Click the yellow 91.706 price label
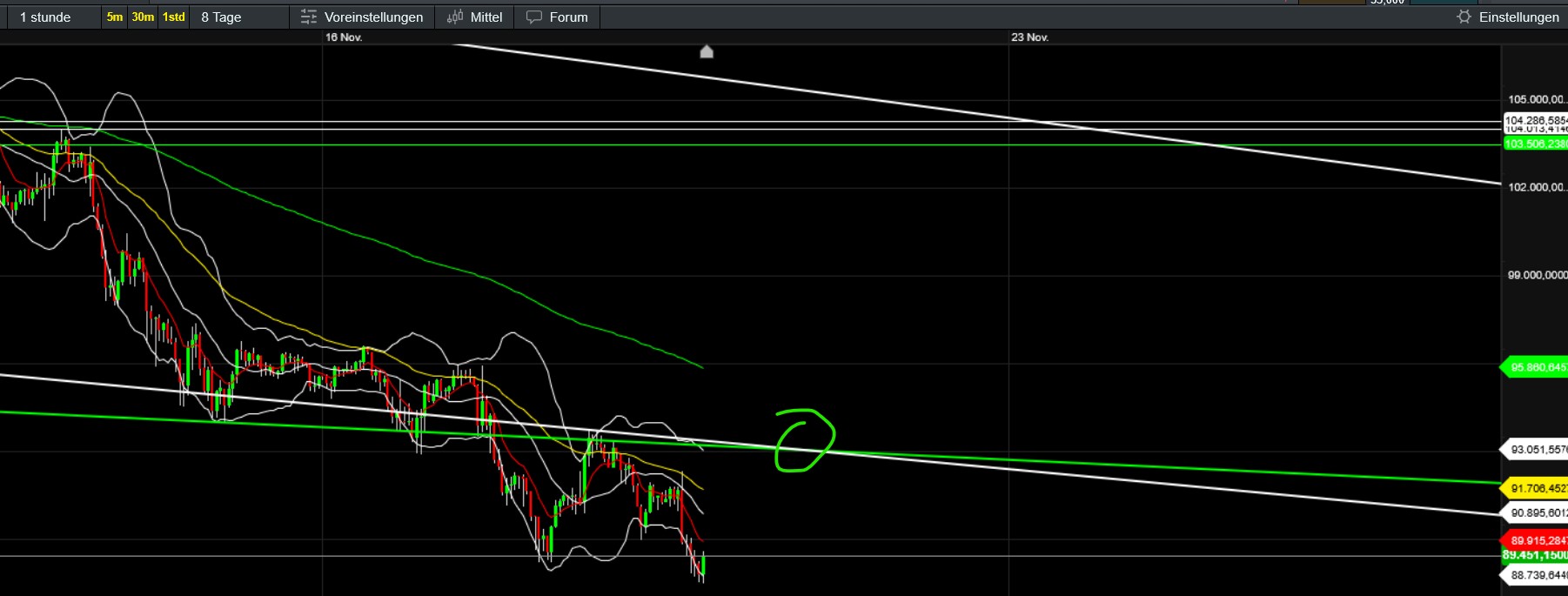The image size is (1568, 596). click(1537, 489)
